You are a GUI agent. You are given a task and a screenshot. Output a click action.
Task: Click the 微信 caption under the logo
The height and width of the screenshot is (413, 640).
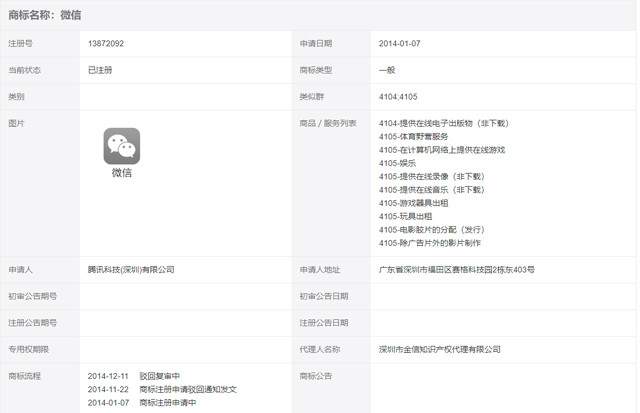[x=122, y=173]
